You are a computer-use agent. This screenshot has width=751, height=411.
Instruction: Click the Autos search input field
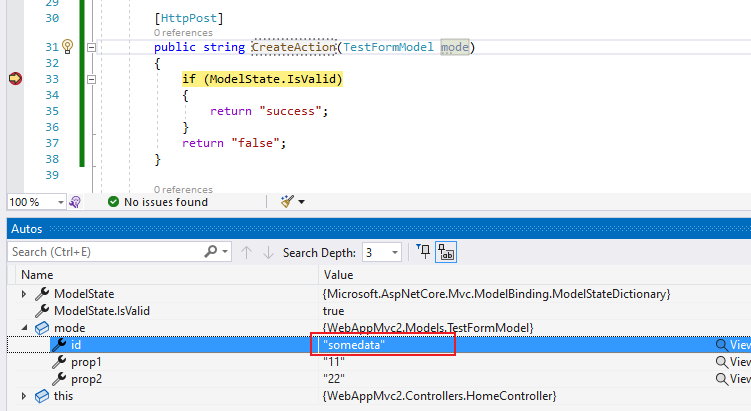(x=105, y=252)
